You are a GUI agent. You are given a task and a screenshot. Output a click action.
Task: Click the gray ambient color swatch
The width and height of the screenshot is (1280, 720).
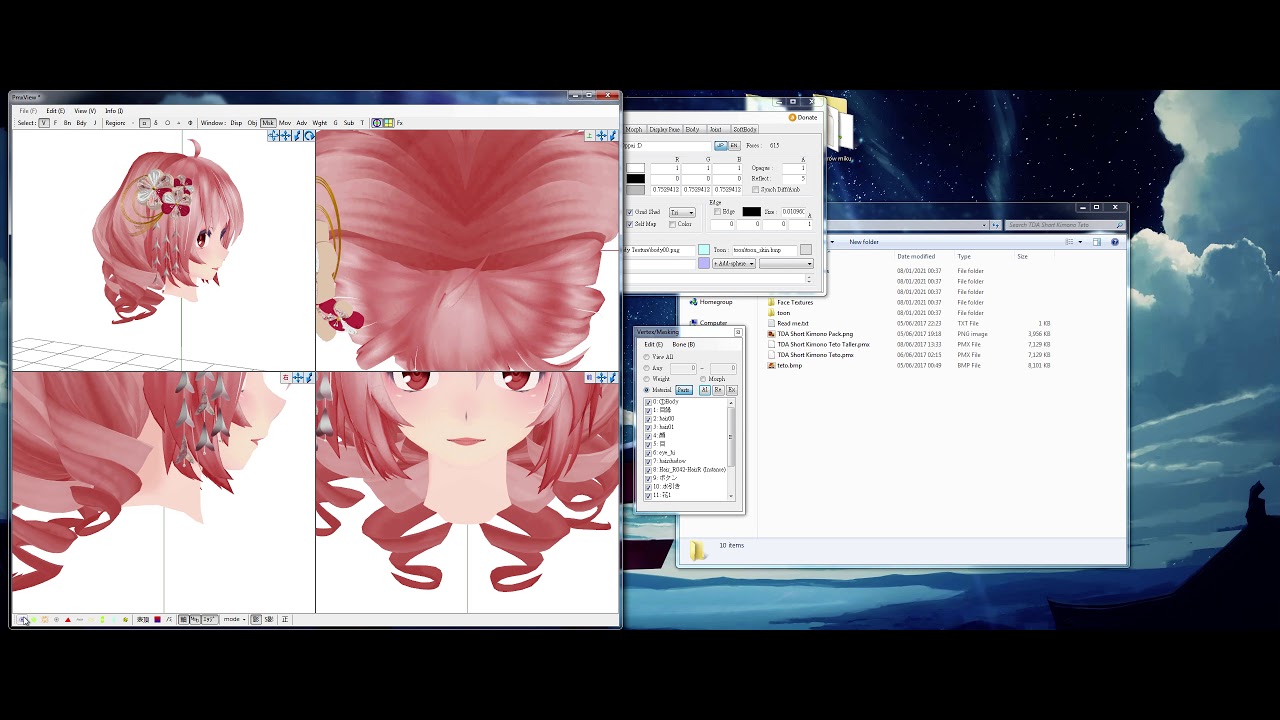635,190
